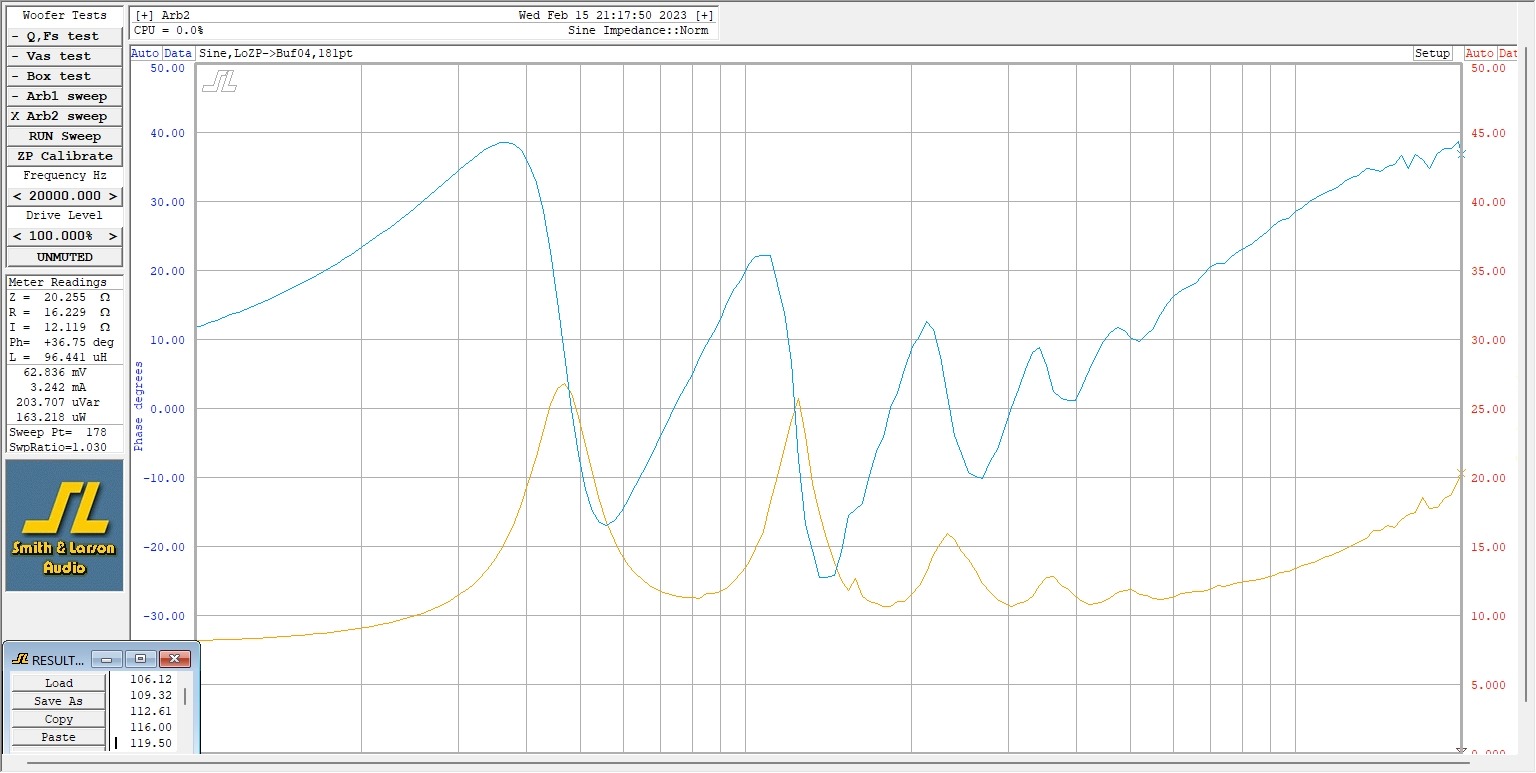This screenshot has height=773, width=1536.
Task: Click the Woofer Tests panel header
Action: coord(65,15)
